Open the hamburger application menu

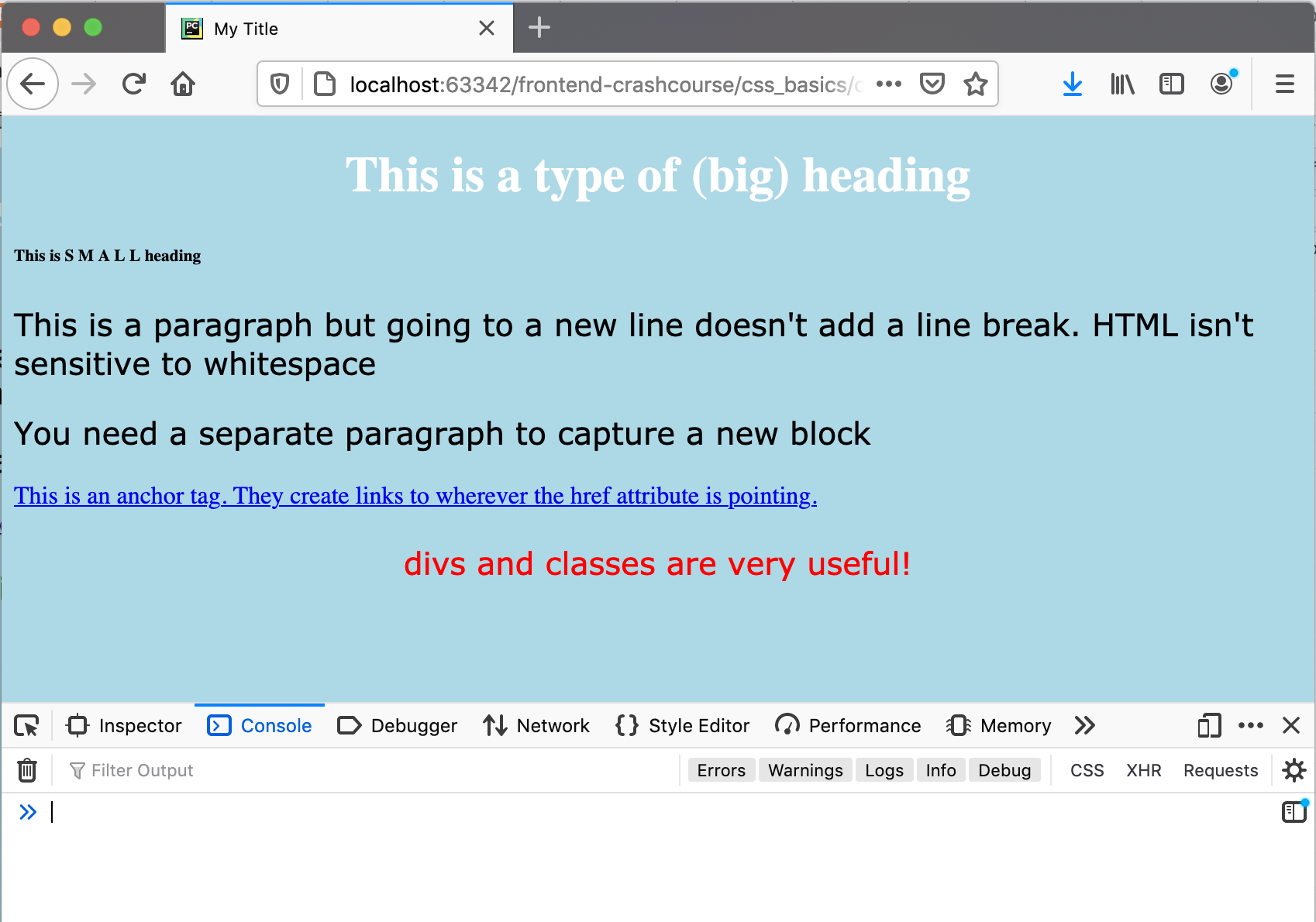tap(1285, 84)
